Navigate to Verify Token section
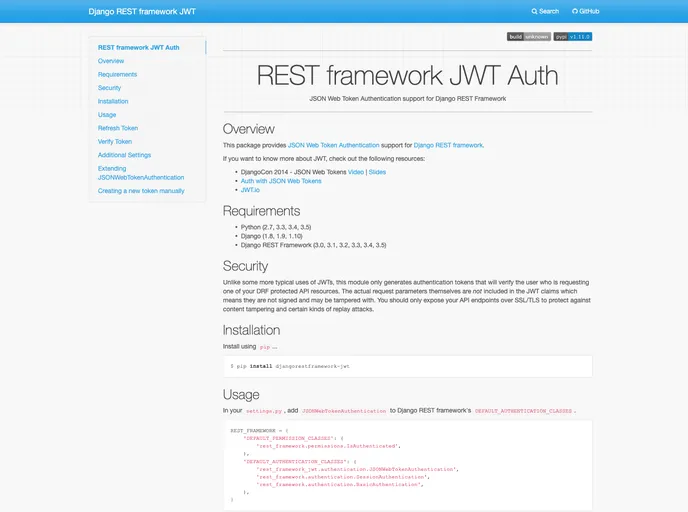Screen dimensions: 688x512 [115, 142]
